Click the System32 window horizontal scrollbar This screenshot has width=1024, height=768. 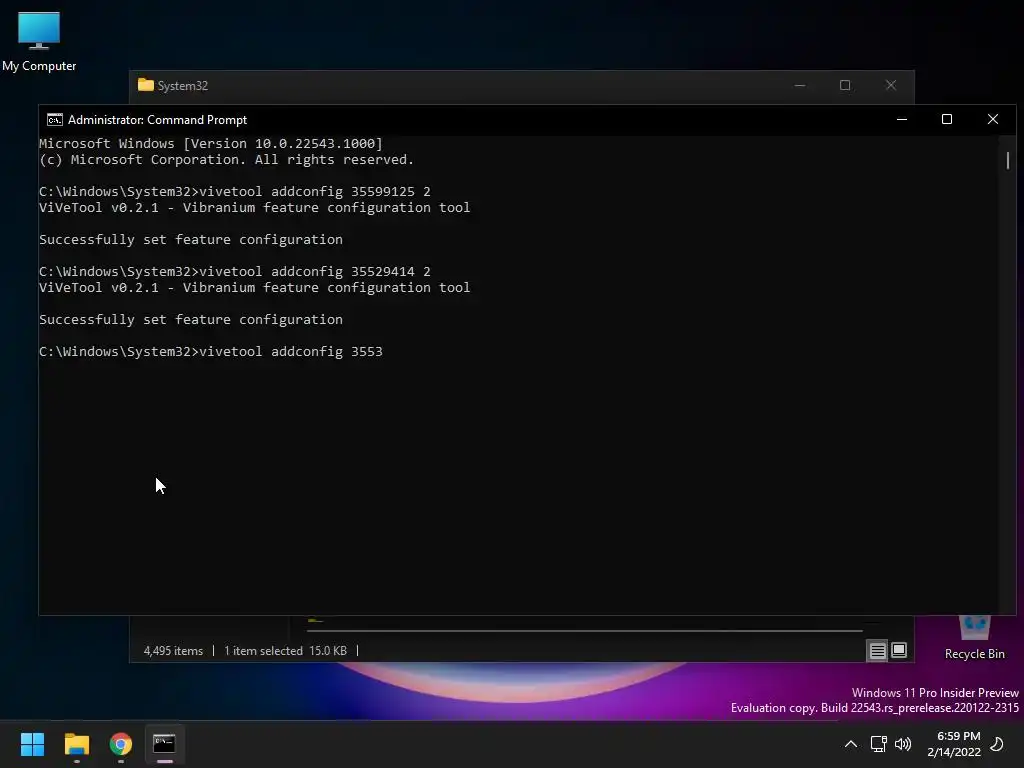coord(584,631)
